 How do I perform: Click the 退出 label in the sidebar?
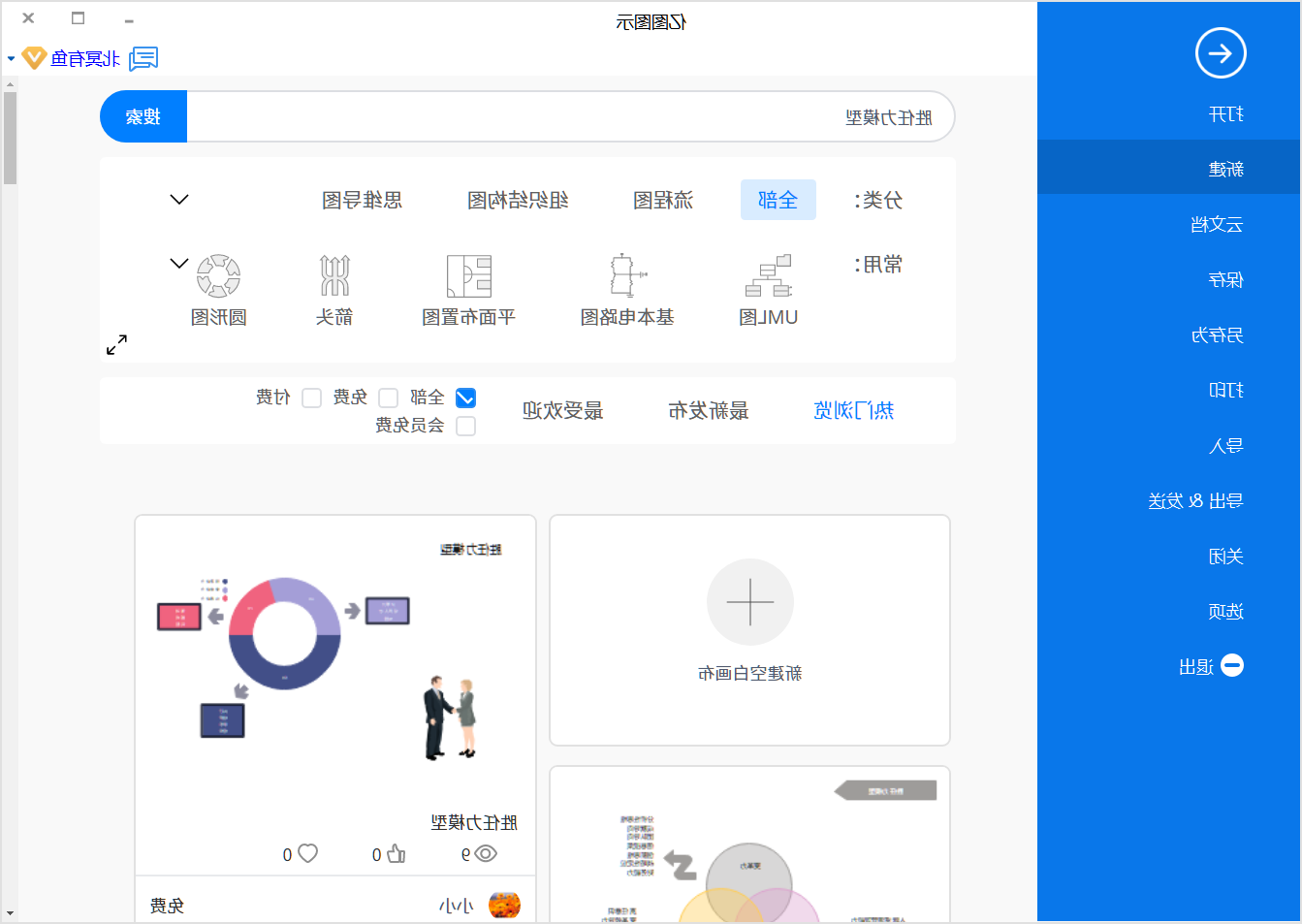tap(1196, 667)
